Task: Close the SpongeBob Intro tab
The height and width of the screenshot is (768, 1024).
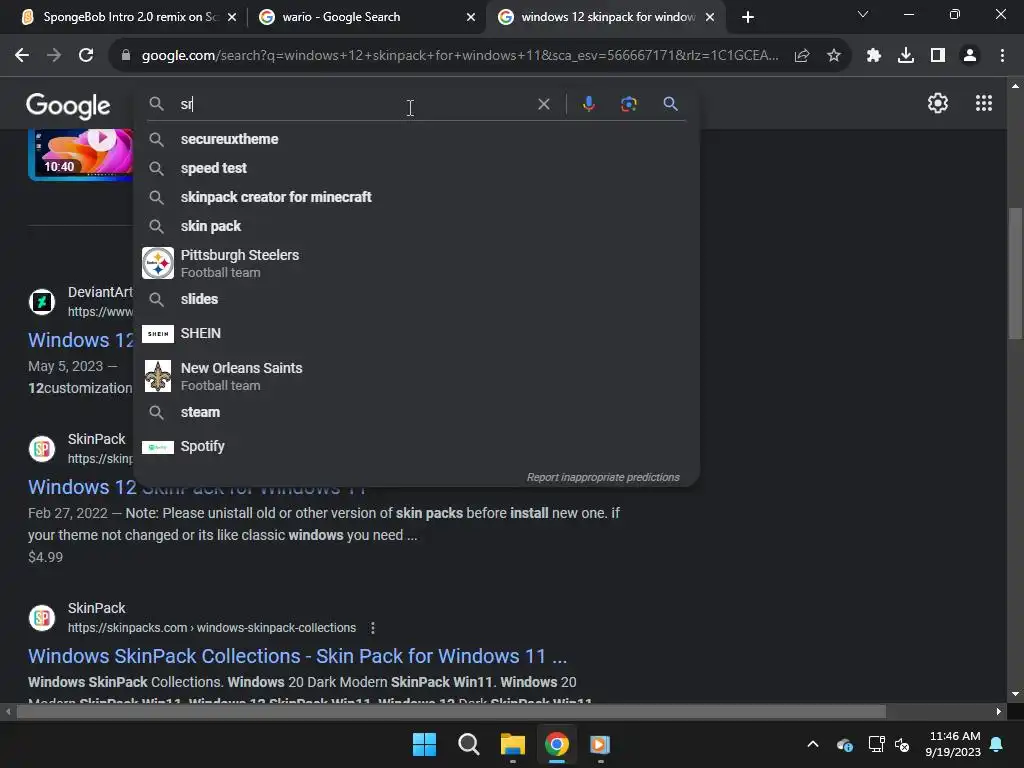Action: click(232, 18)
